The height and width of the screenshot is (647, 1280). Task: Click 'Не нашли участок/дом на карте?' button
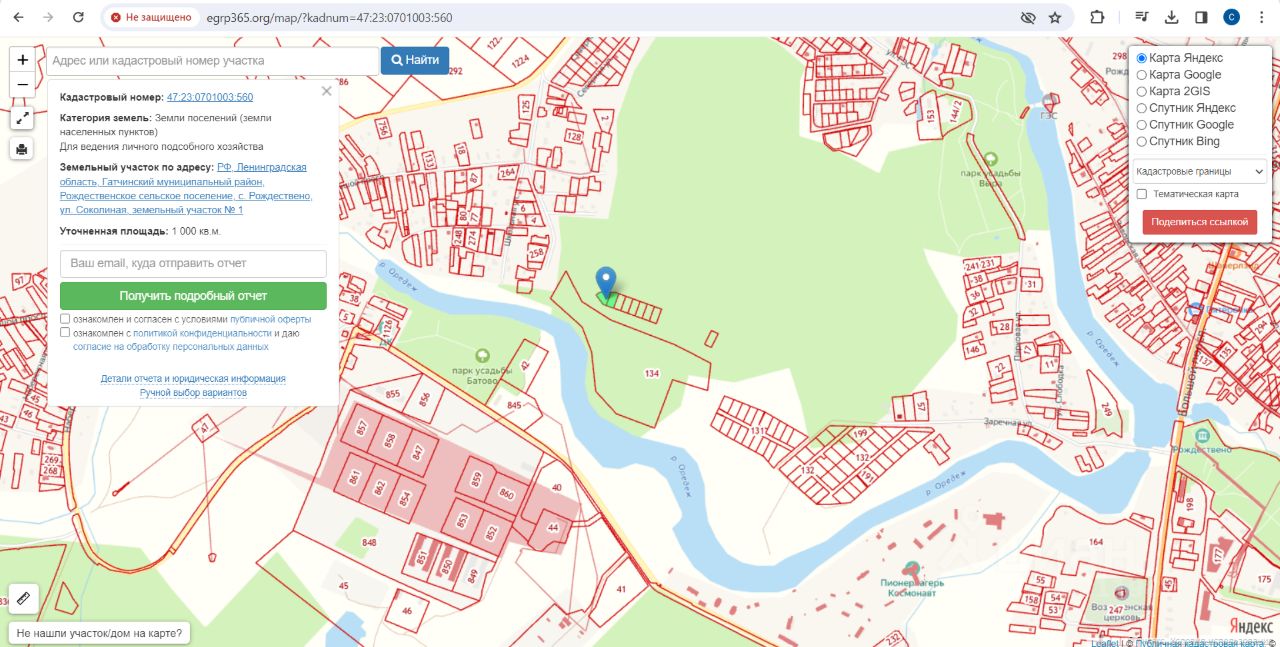point(101,633)
